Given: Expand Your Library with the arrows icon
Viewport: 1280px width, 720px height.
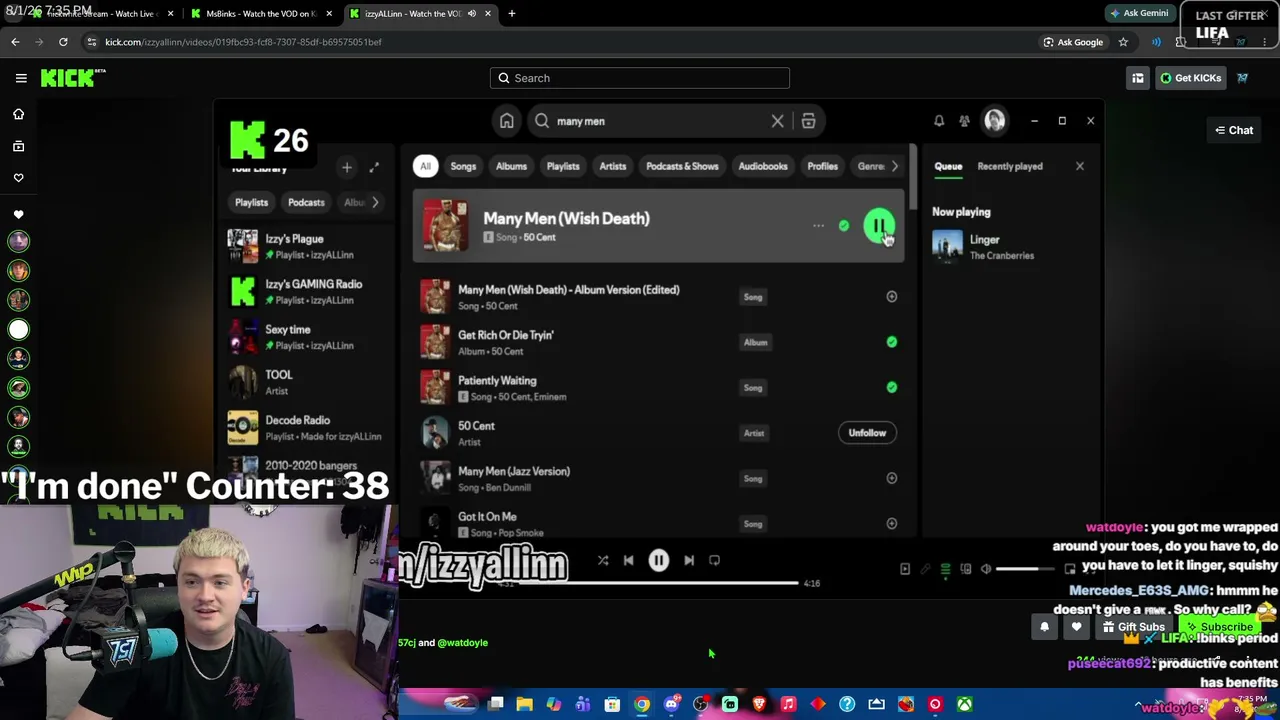Looking at the screenshot, I should click(x=374, y=167).
